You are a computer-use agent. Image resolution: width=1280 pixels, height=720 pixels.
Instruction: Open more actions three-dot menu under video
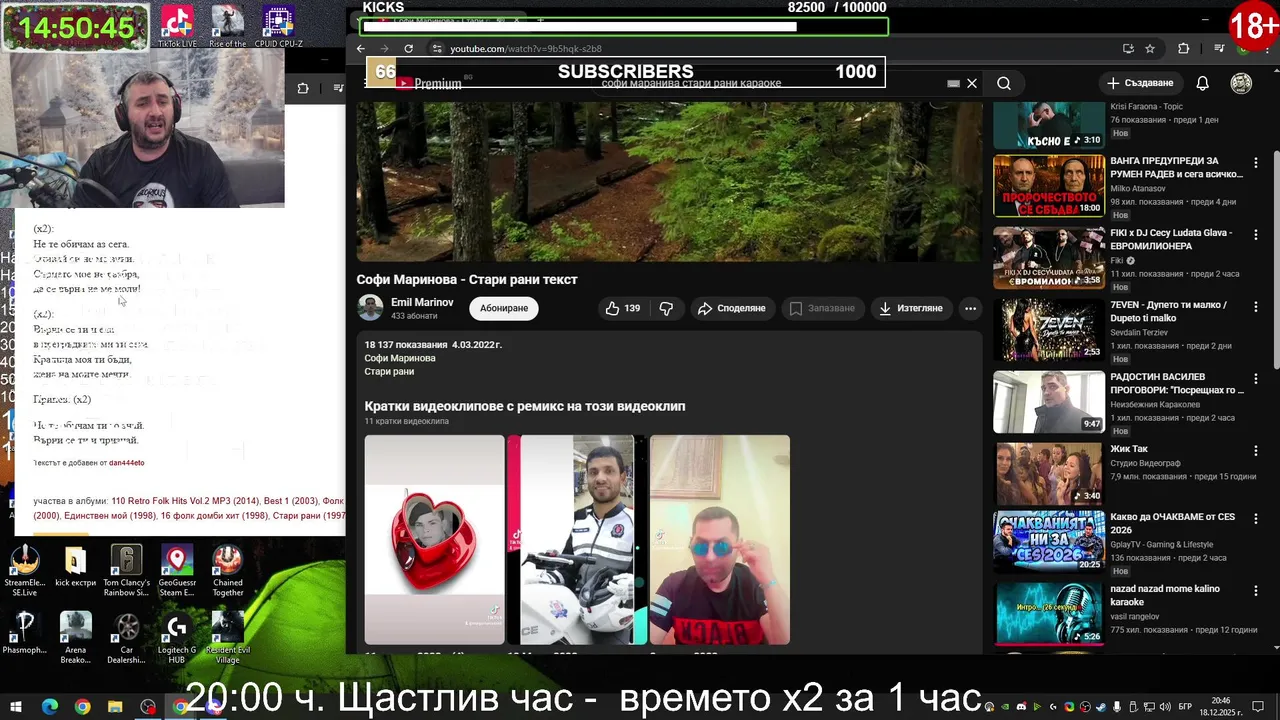(970, 308)
